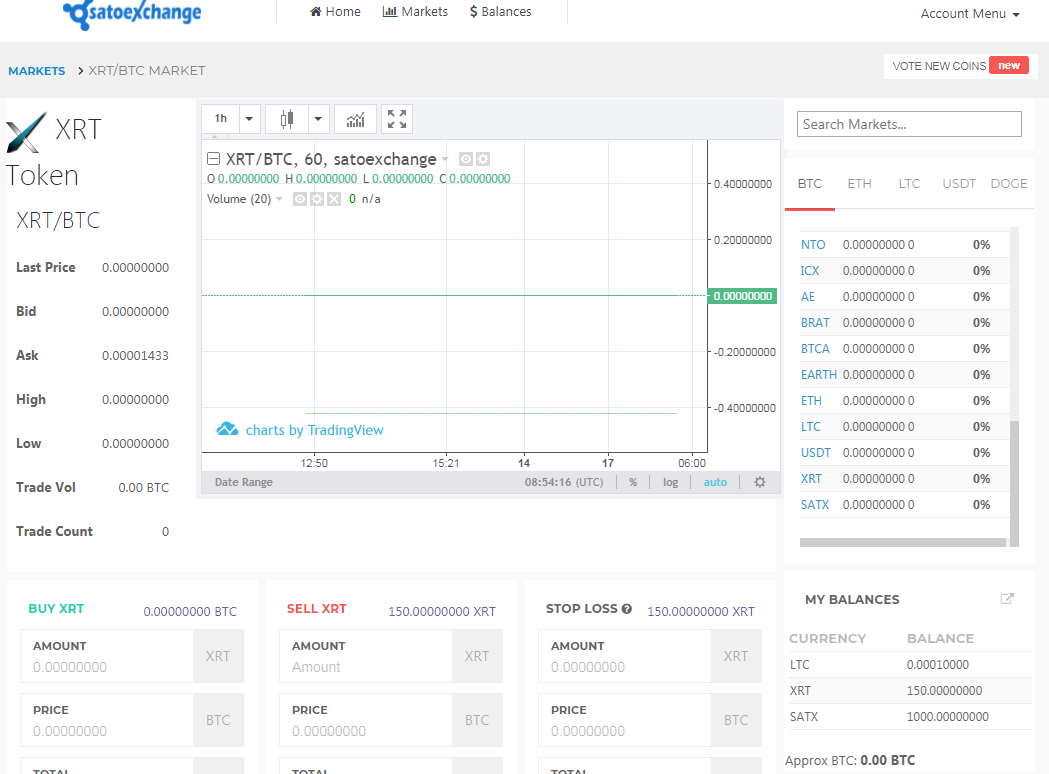Screen dimensions: 1049x774
Task: Open the NTO market link
Action: (813, 245)
